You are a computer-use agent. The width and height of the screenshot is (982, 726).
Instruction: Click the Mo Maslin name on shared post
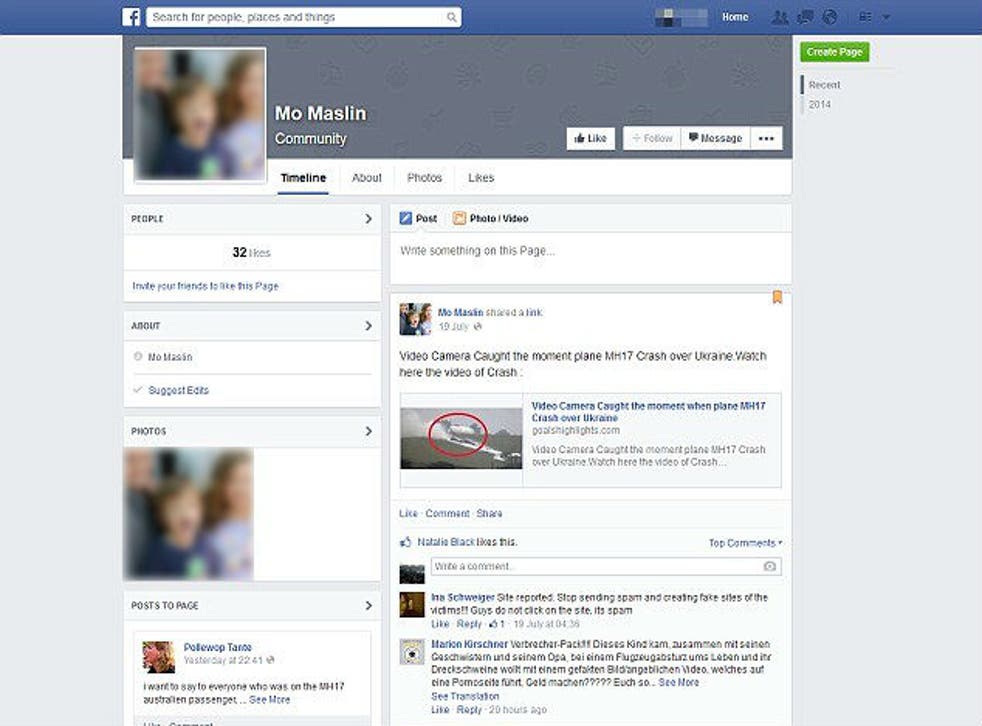(460, 312)
